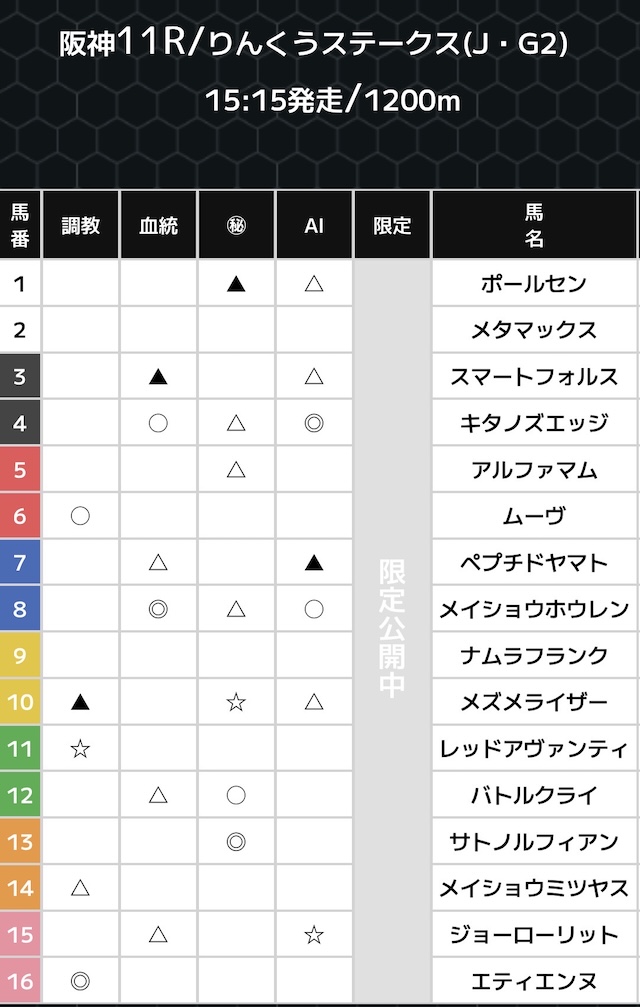Image resolution: width=640 pixels, height=1007 pixels.
Task: Click yellow horse number 9 swatch
Action: click(20, 656)
